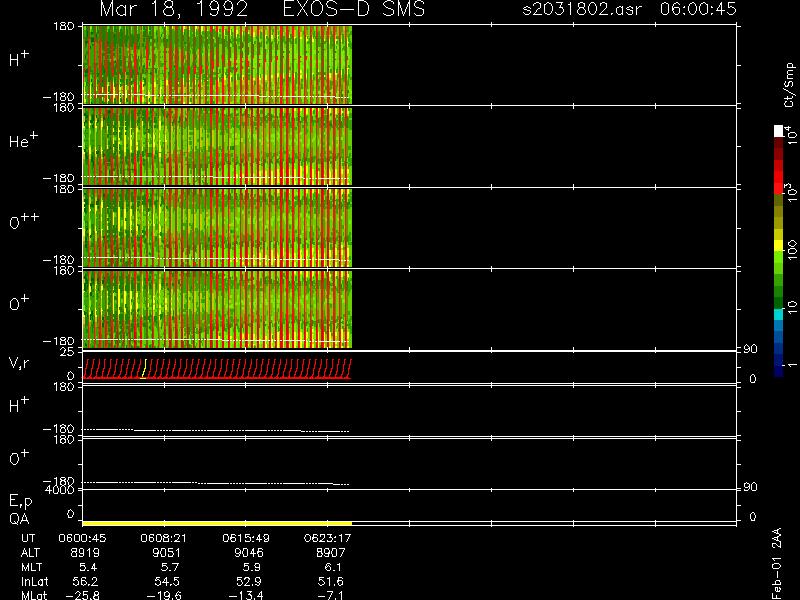
Task: Click the yellow QA status bar
Action: point(217,523)
